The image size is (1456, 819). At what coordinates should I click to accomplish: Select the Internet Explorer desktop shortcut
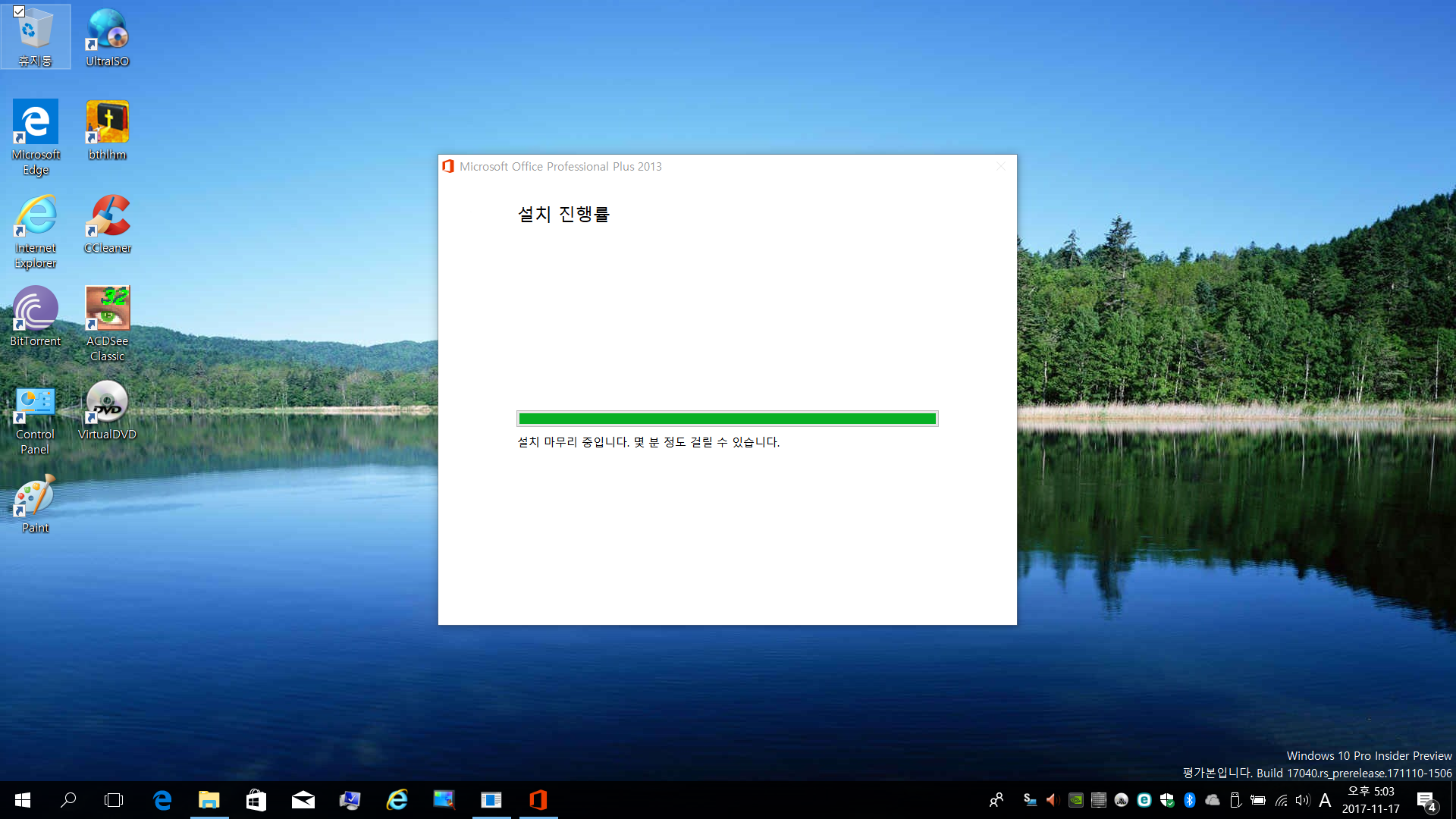point(36,231)
